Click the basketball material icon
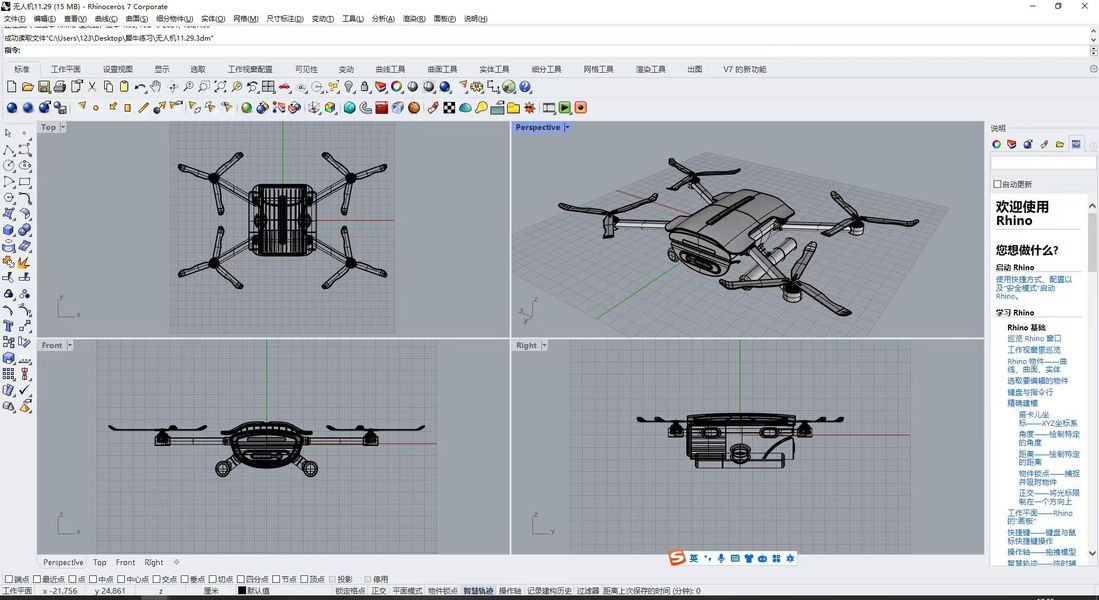Viewport: 1099px width, 600px height. point(414,107)
